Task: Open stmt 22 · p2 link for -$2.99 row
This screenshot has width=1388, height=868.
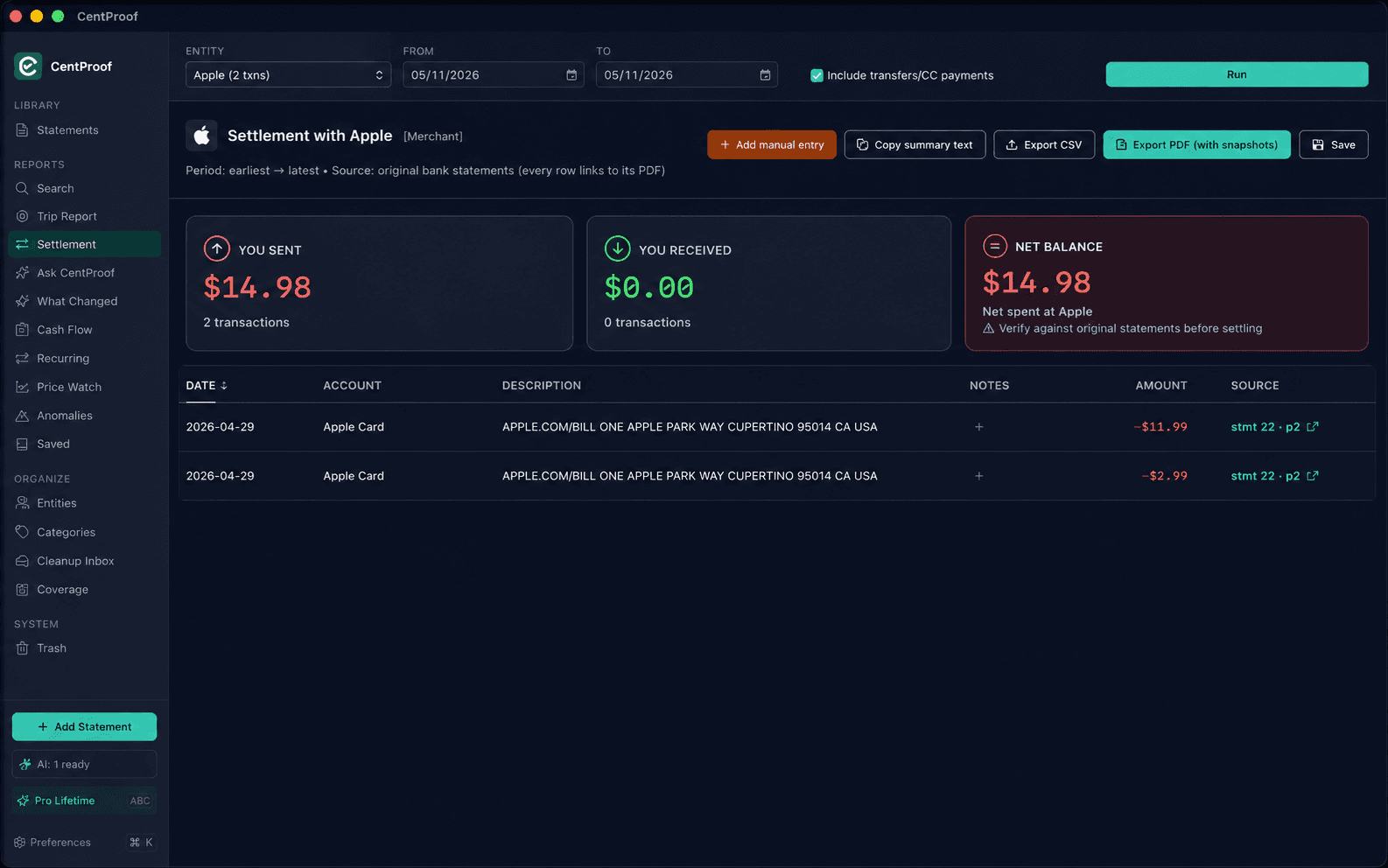Action: point(1274,476)
